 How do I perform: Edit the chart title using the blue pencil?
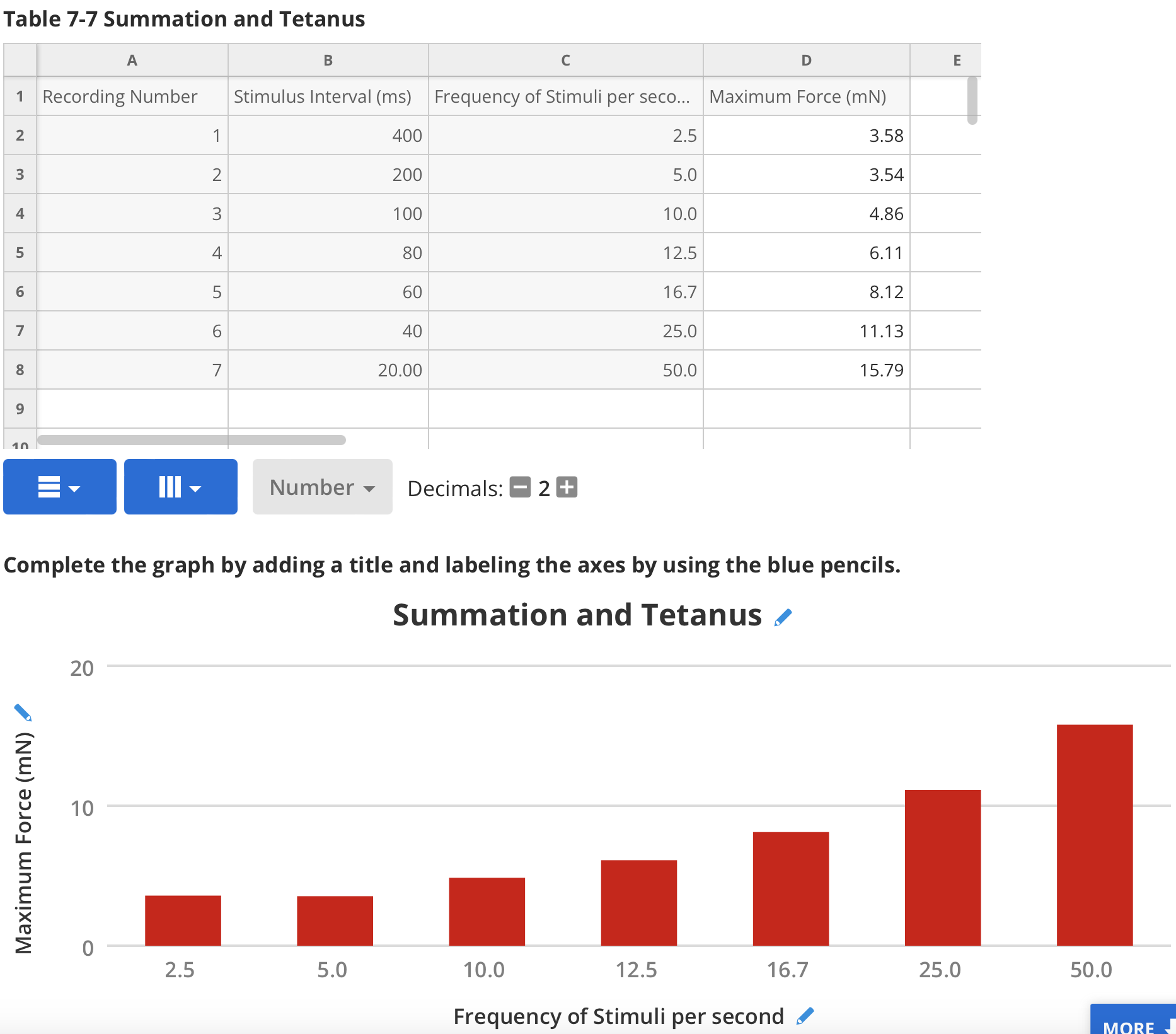point(783,617)
